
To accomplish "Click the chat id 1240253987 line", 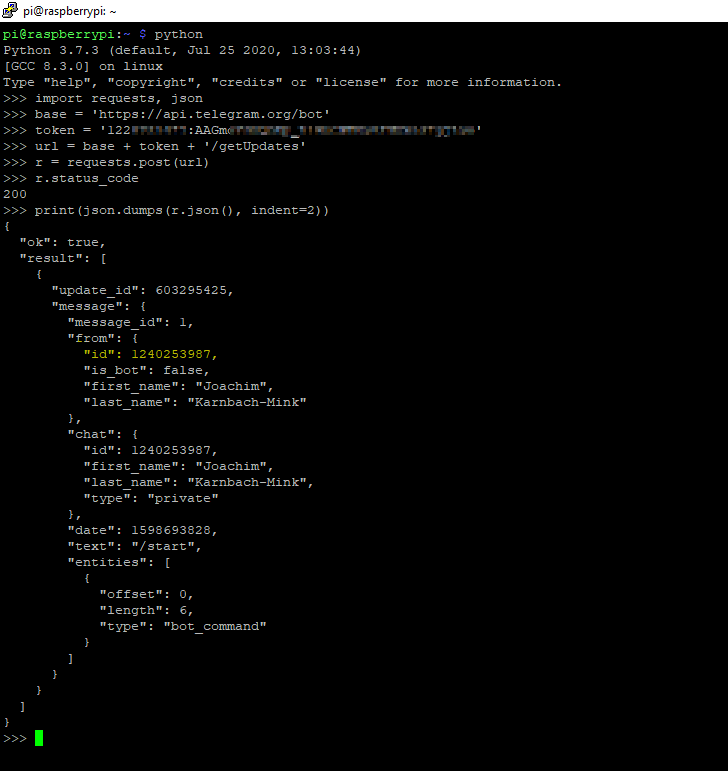I will pyautogui.click(x=150, y=450).
